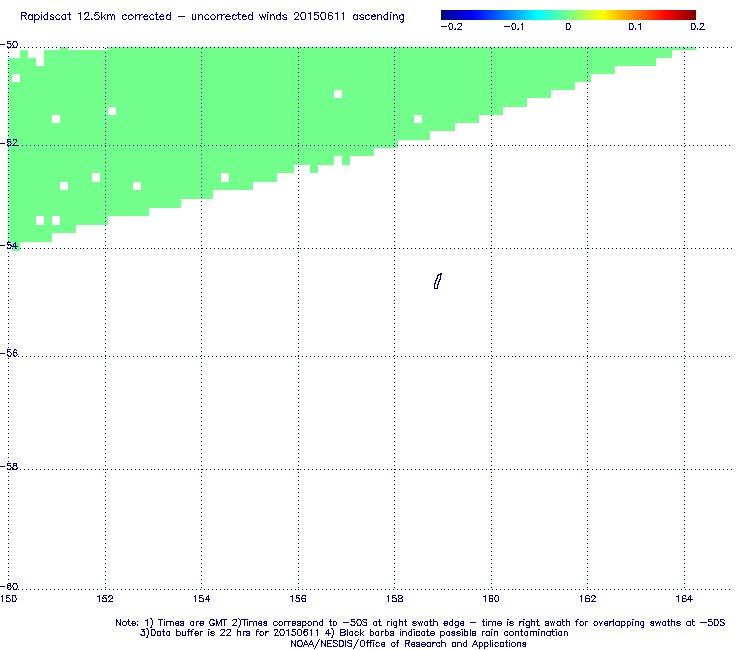Click the note line starting 'Note: 1) Times are GMT'
The height and width of the screenshot is (650, 740).
(x=420, y=623)
